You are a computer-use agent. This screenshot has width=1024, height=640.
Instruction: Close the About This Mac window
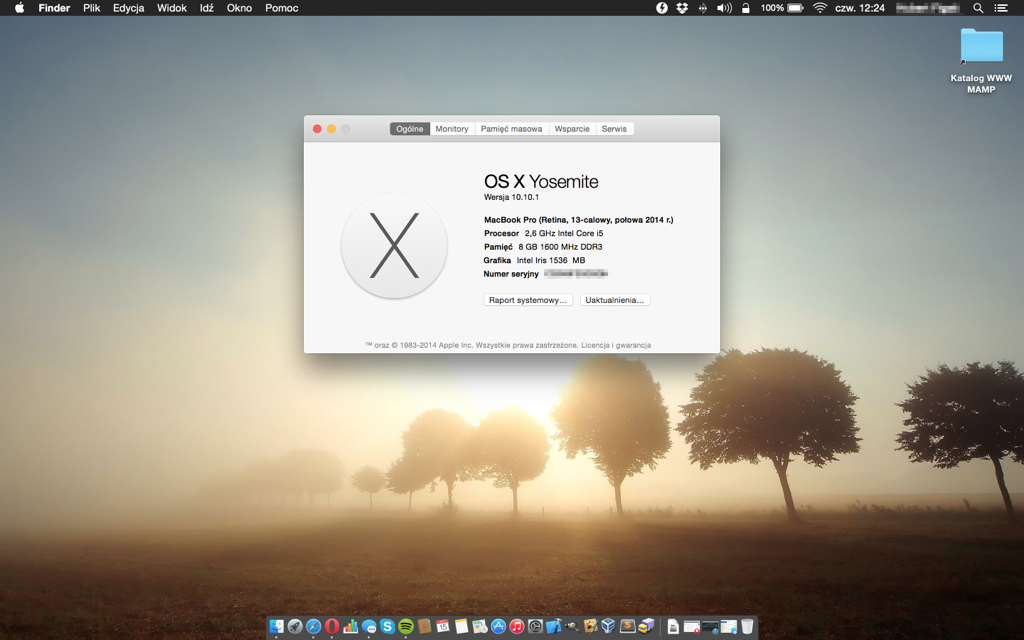pyautogui.click(x=317, y=129)
